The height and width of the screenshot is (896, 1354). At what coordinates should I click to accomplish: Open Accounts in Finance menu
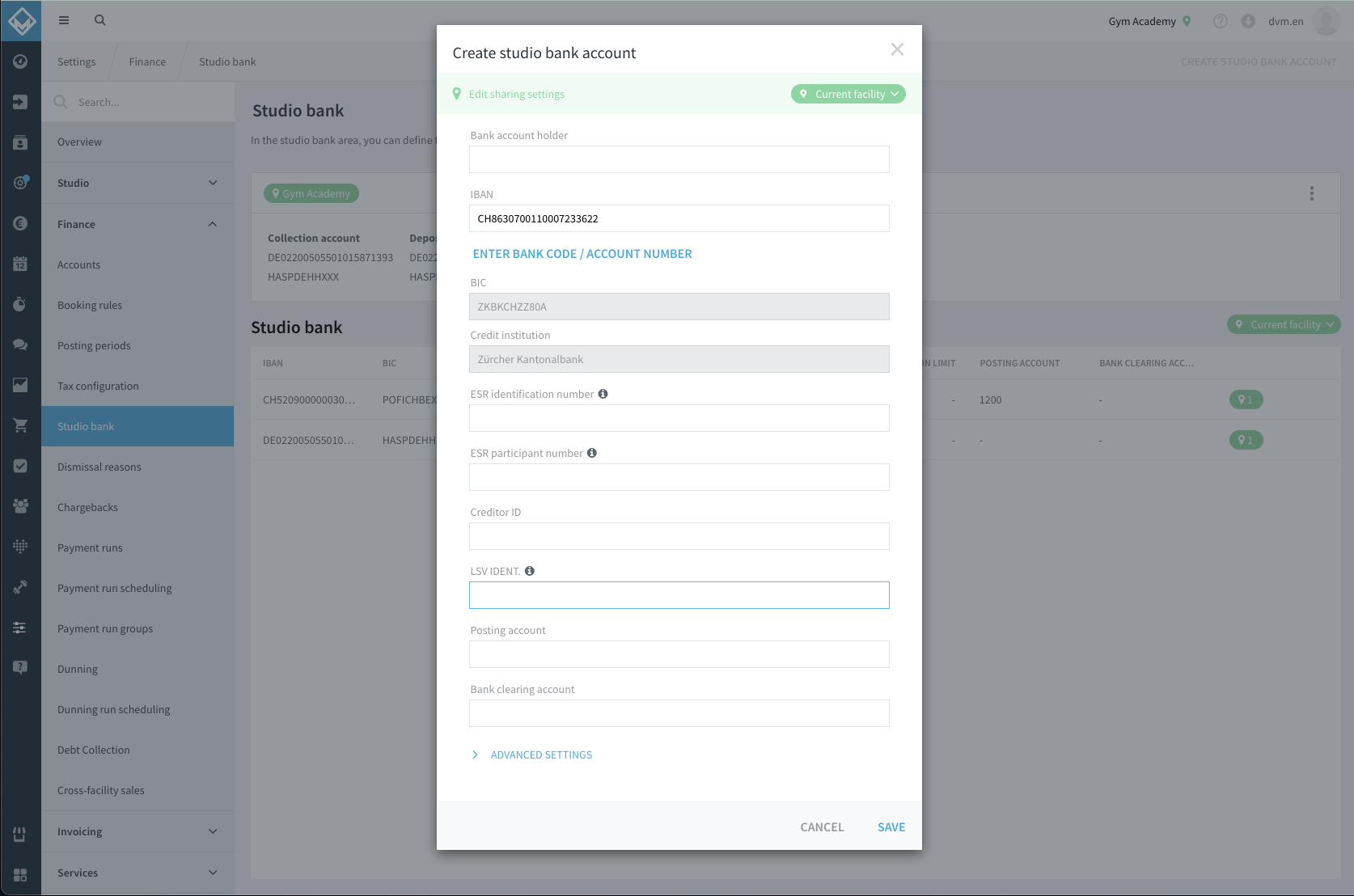tap(138, 264)
